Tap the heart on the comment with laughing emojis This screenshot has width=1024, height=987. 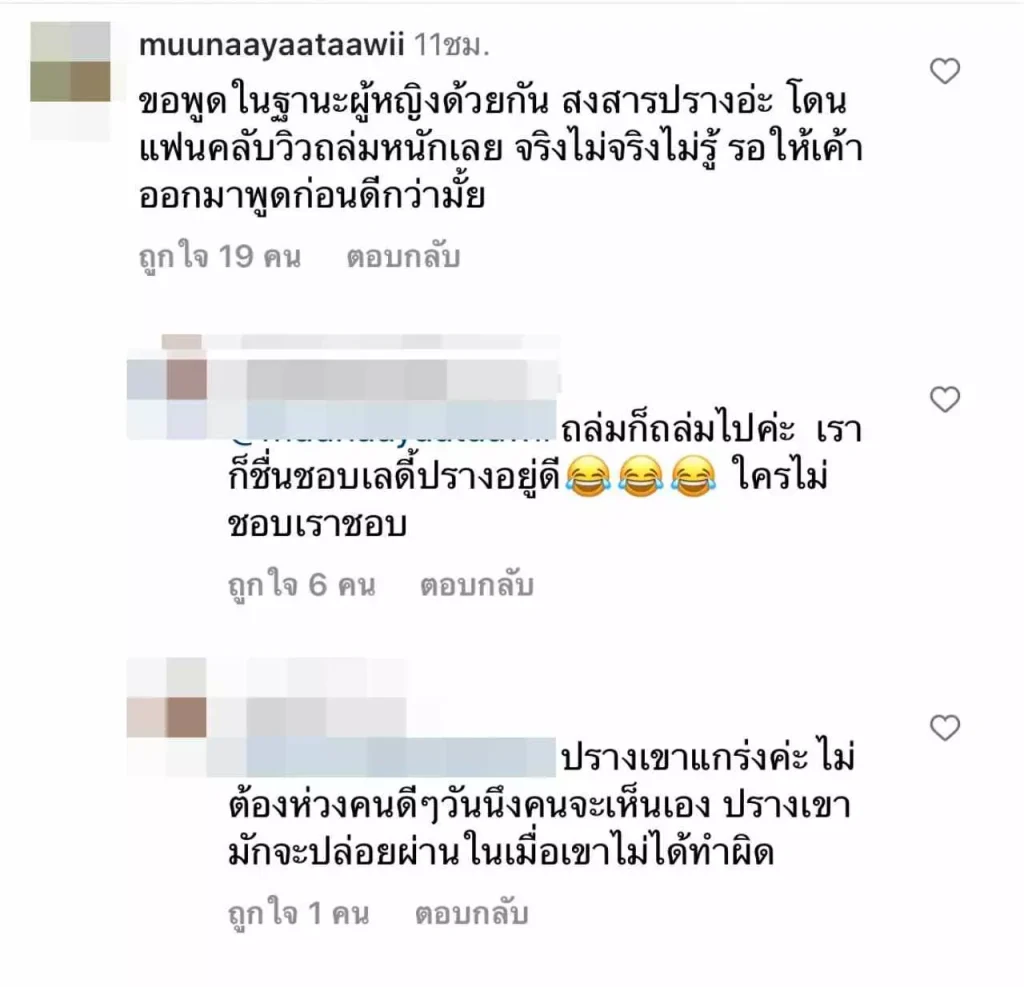tap(944, 400)
